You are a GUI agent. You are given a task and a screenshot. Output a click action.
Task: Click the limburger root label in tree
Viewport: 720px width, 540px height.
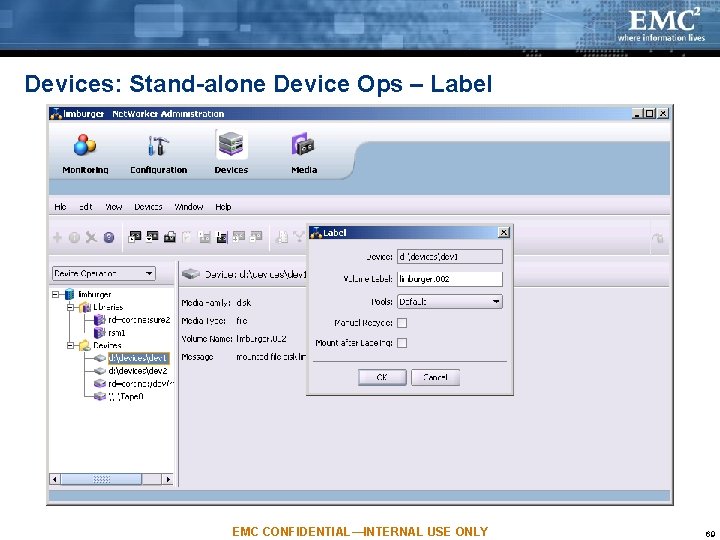pos(95,294)
